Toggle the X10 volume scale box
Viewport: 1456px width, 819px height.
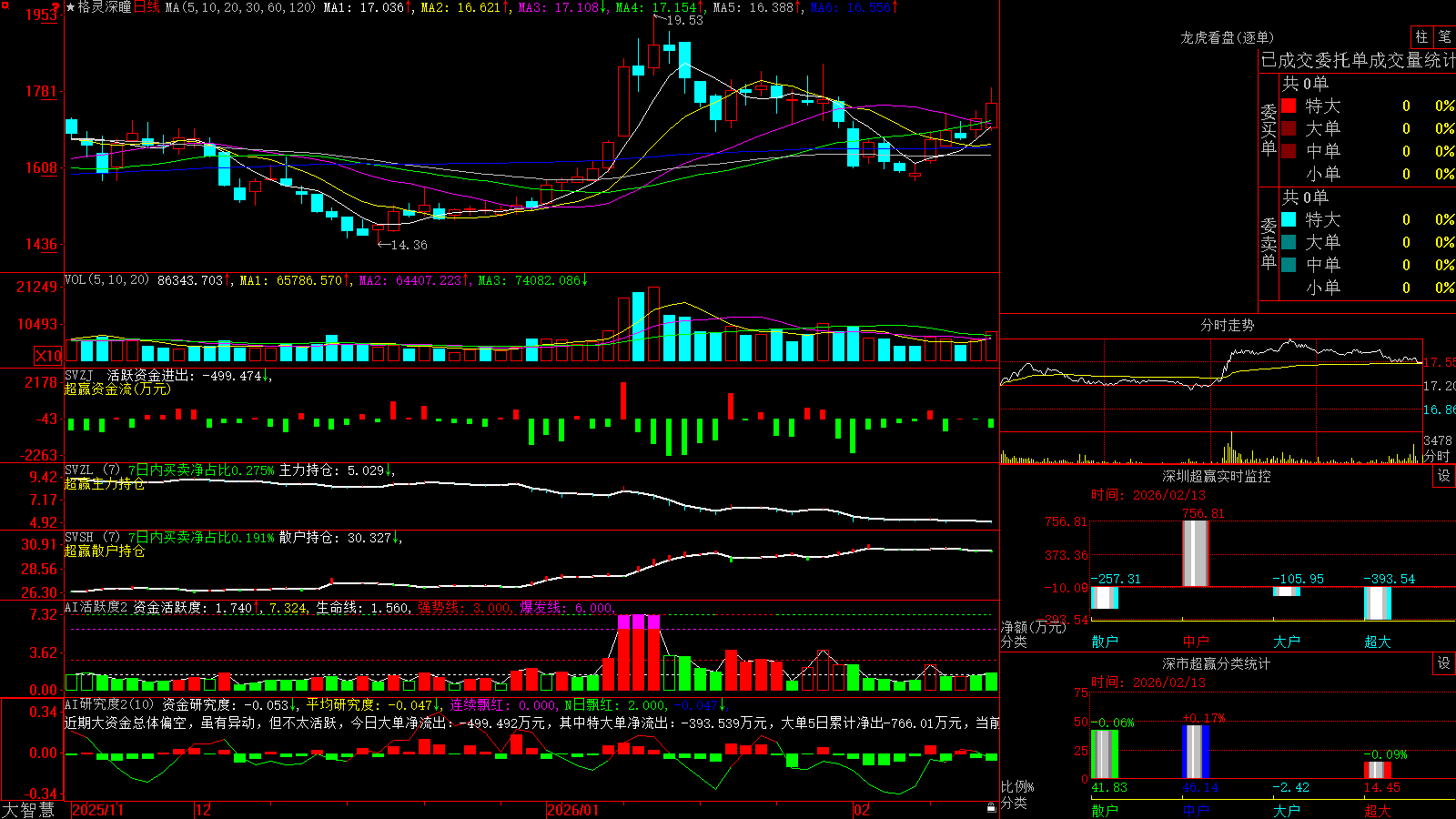click(48, 356)
